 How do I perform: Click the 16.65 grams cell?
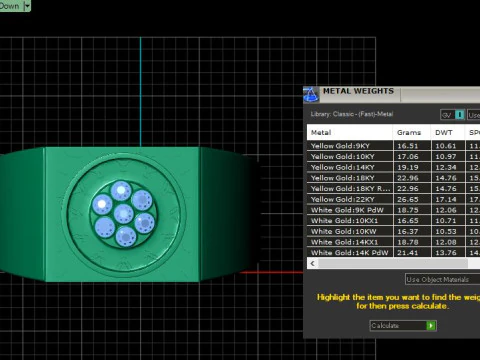[412, 220]
